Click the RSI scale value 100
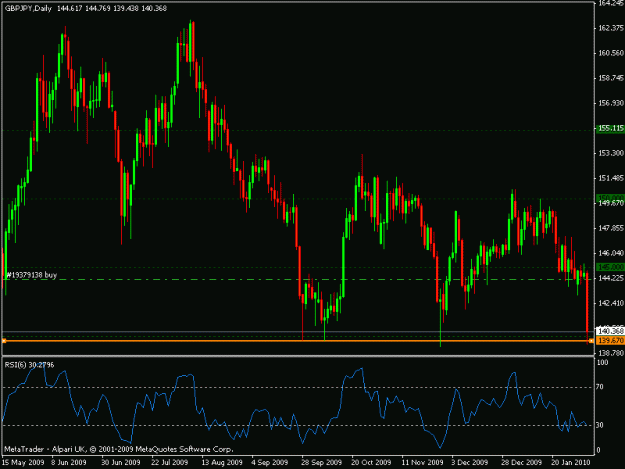The height and width of the screenshot is (469, 625). 602,363
